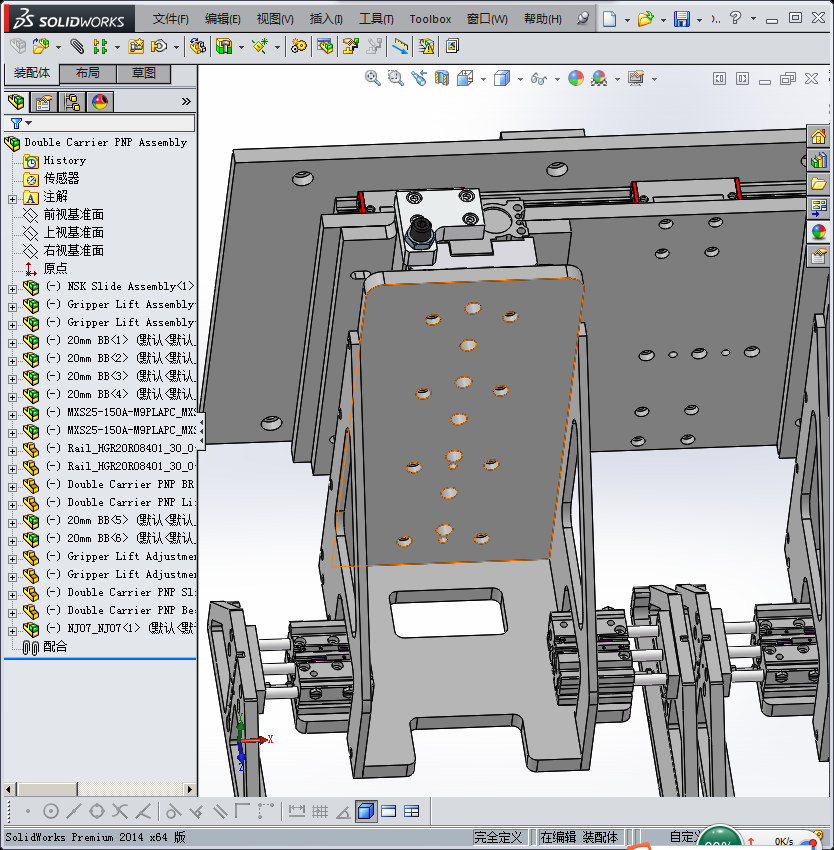
Task: Click the Save icon in title toolbar
Action: coord(682,19)
